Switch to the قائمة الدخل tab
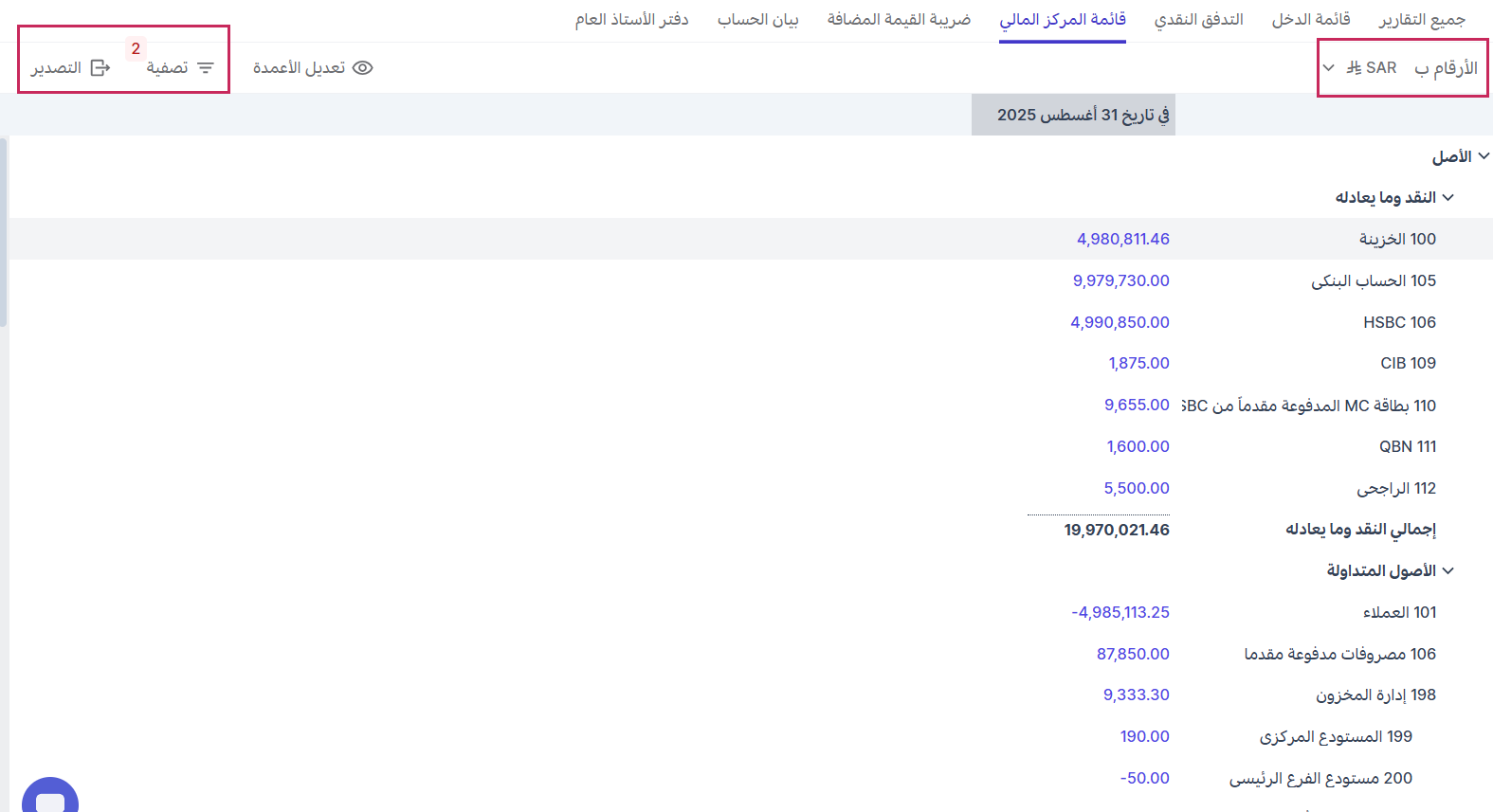Viewport: 1493px width, 812px height. coord(1310,20)
